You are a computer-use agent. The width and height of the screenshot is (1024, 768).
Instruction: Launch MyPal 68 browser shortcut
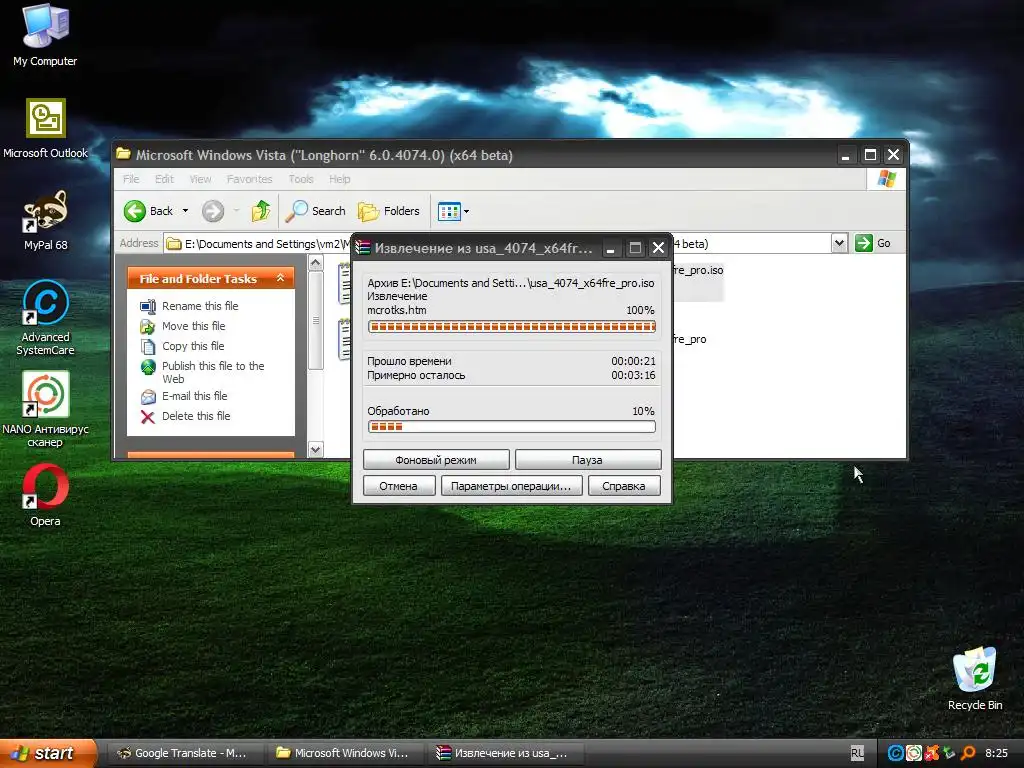point(45,220)
